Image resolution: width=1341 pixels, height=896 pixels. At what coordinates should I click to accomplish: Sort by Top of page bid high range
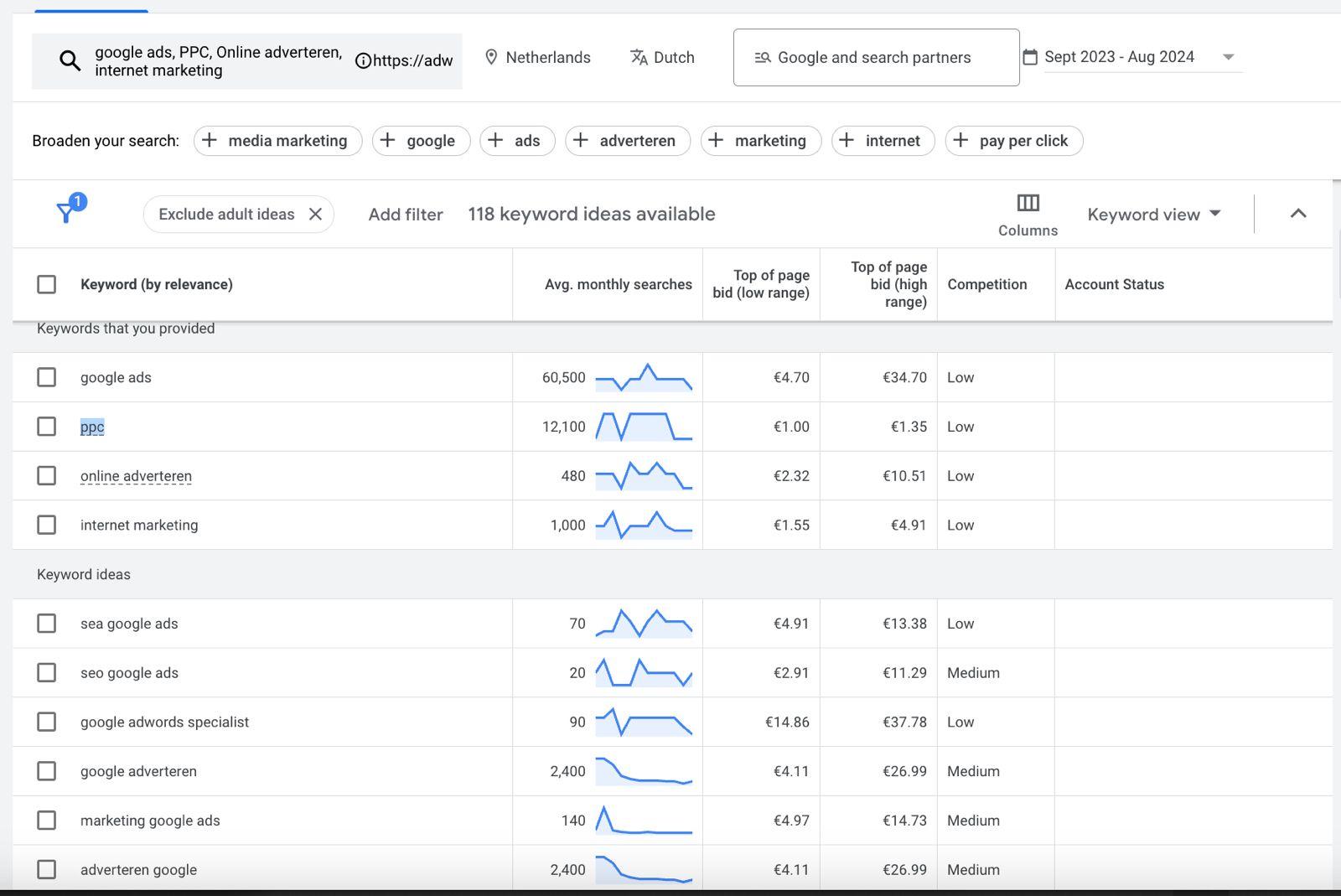coord(888,284)
